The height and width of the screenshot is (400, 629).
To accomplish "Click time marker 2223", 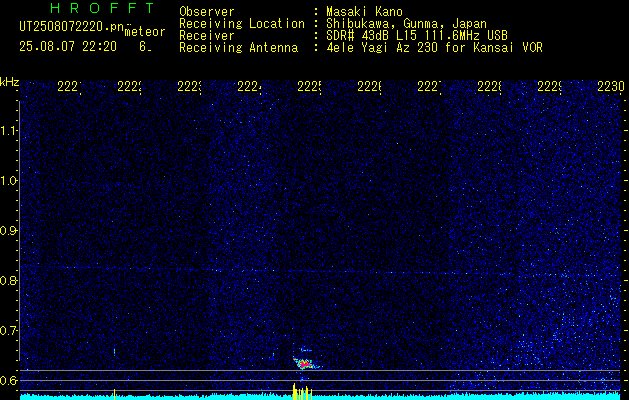I will [189, 86].
